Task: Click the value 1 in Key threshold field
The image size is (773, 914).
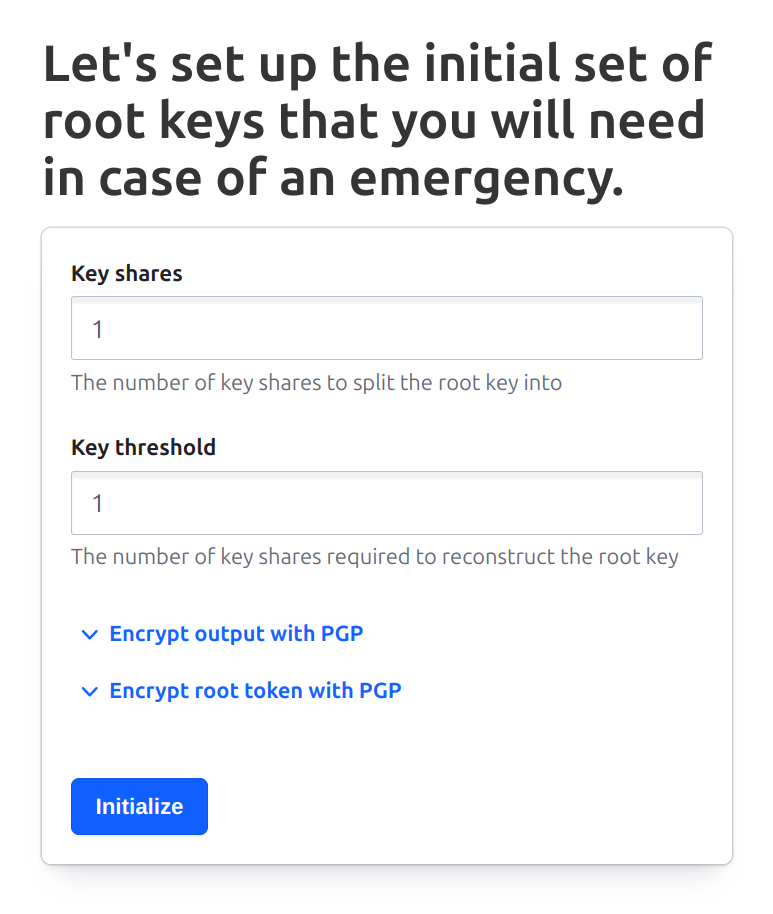Action: point(97,504)
